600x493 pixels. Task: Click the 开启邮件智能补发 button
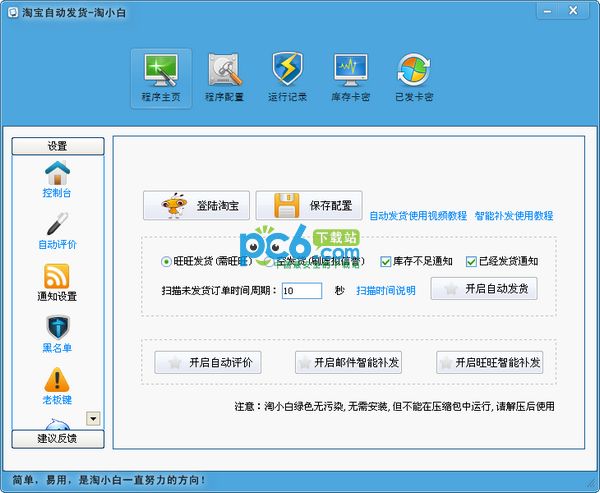click(x=348, y=362)
